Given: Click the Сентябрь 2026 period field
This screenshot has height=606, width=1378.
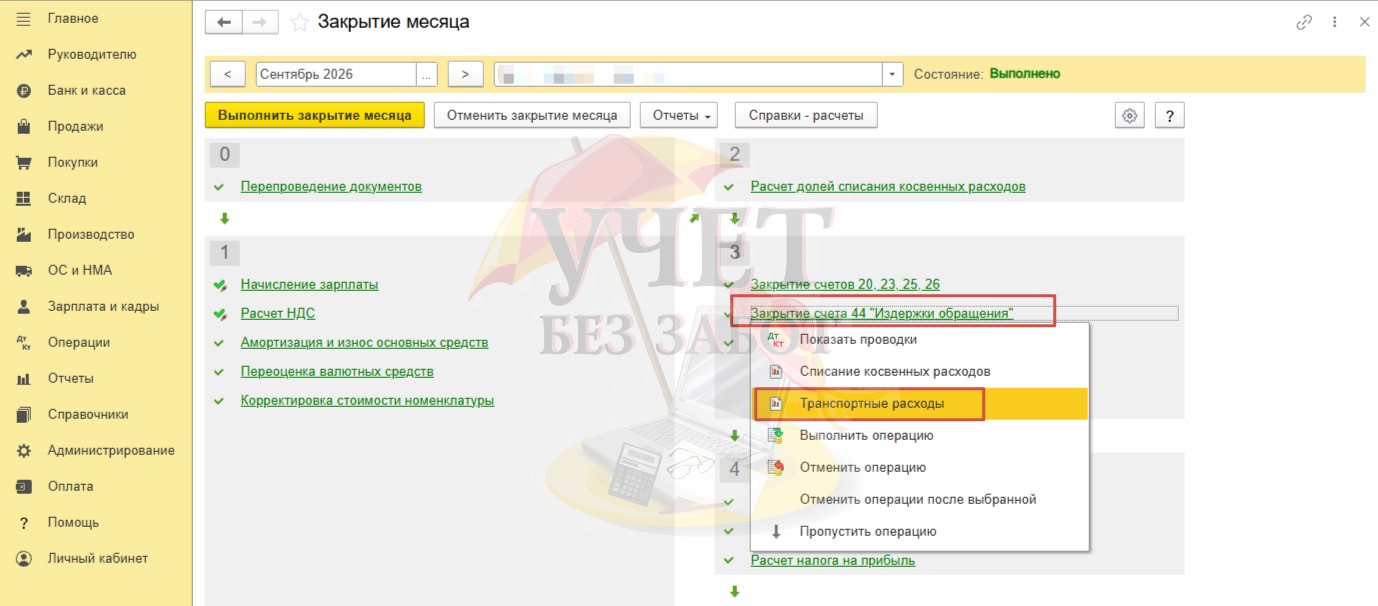Looking at the screenshot, I should click(x=336, y=74).
